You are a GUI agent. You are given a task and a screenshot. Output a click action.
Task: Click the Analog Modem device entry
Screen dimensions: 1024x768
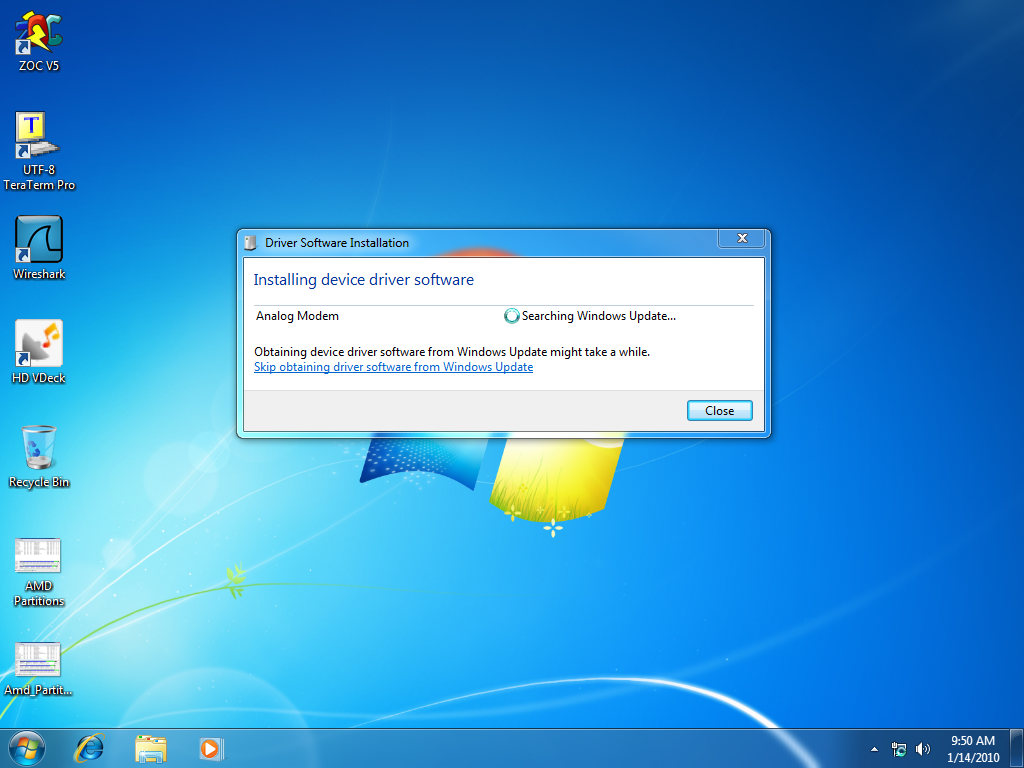click(x=297, y=316)
